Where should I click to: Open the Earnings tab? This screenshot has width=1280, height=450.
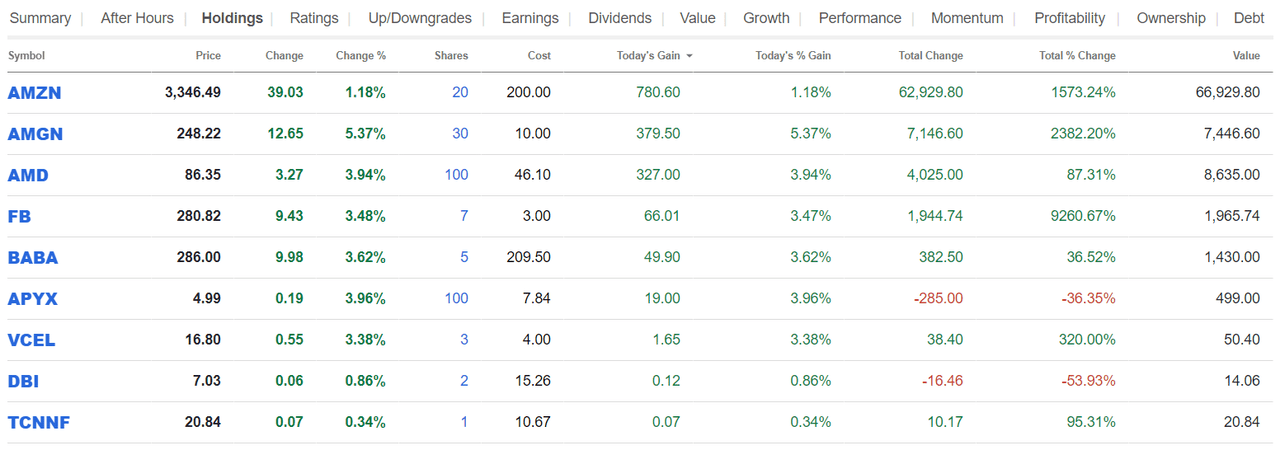[x=530, y=18]
